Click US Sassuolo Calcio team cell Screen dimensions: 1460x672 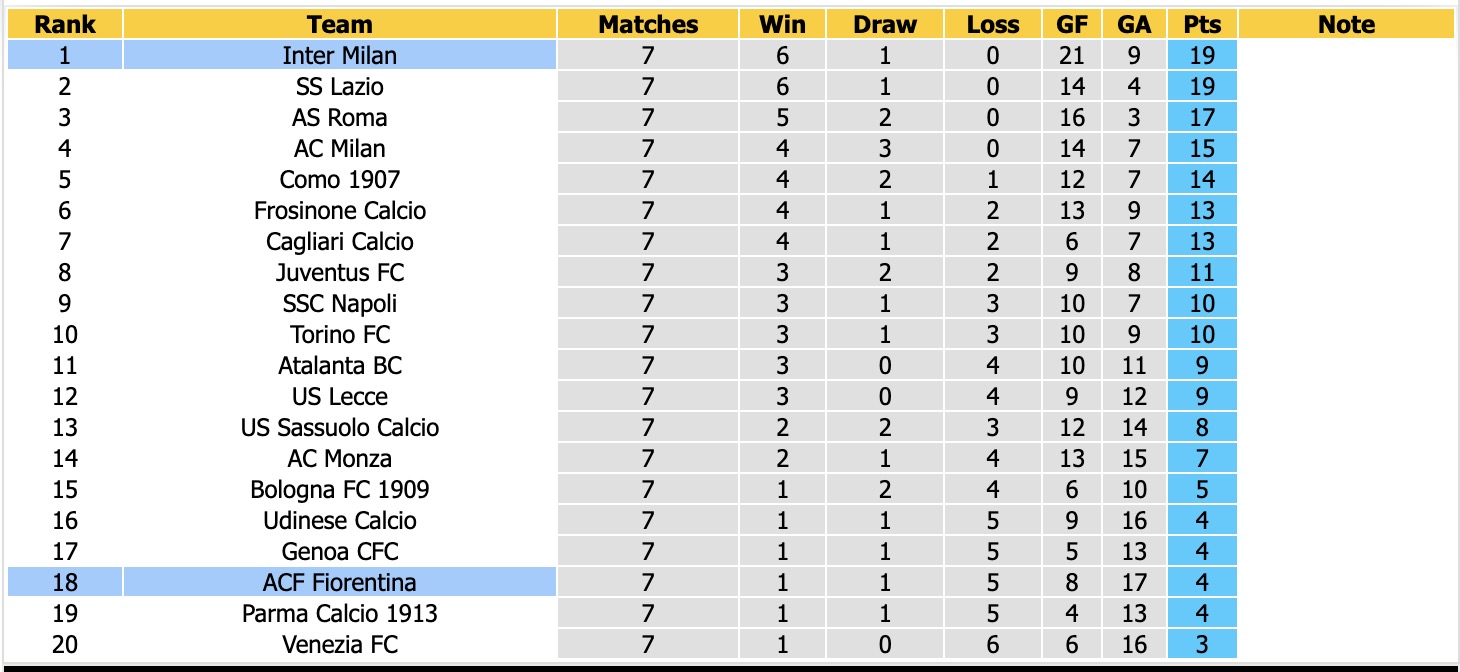(x=340, y=427)
